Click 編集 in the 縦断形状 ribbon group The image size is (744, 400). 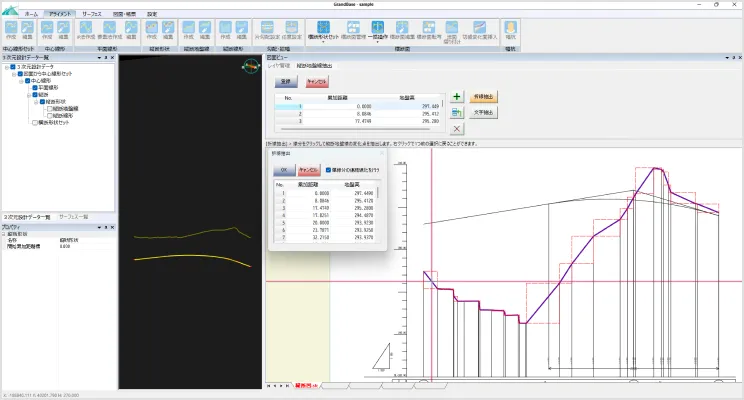[x=167, y=30]
